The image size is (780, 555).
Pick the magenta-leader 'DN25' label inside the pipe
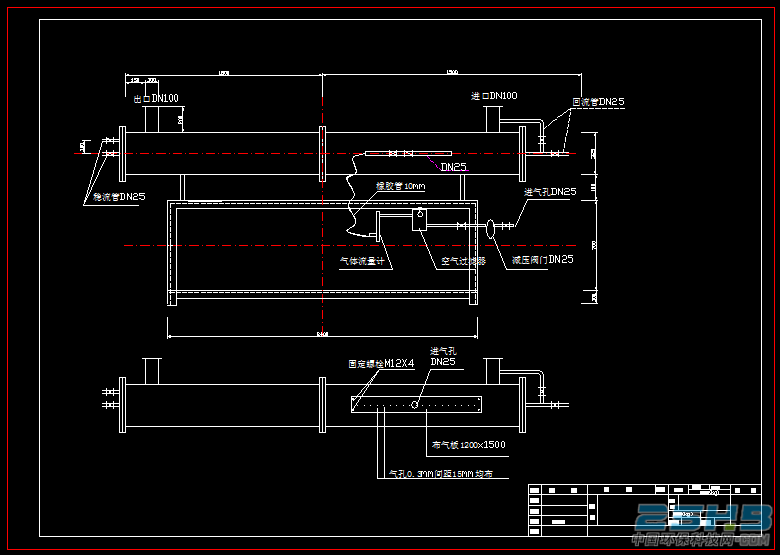[454, 167]
